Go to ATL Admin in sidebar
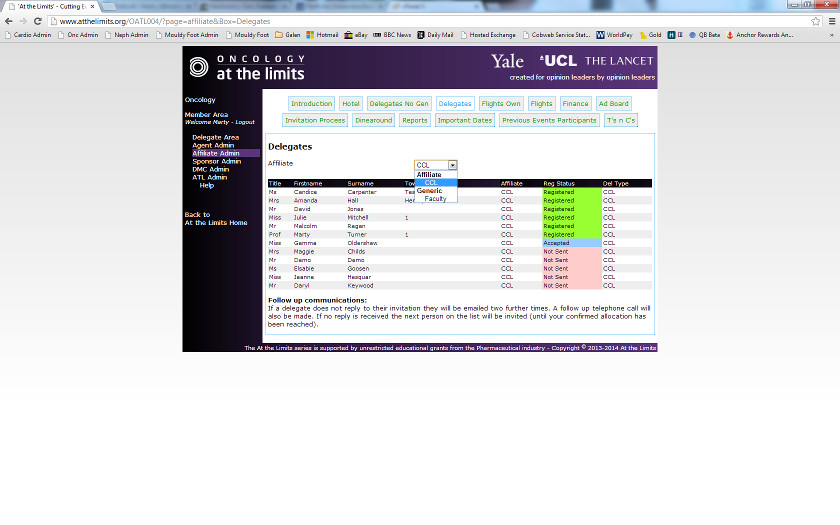This screenshot has width=840, height=525. [x=209, y=177]
